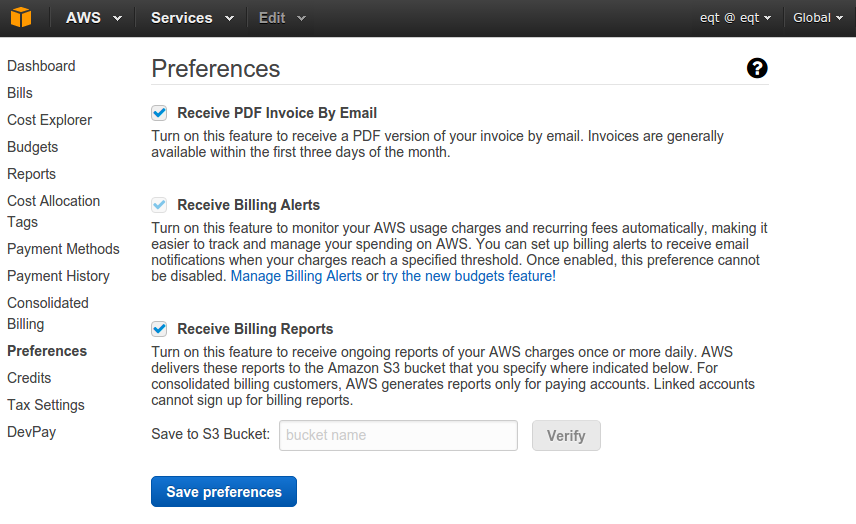856x524 pixels.
Task: Open Cost Explorer from the sidebar
Action: coord(50,120)
